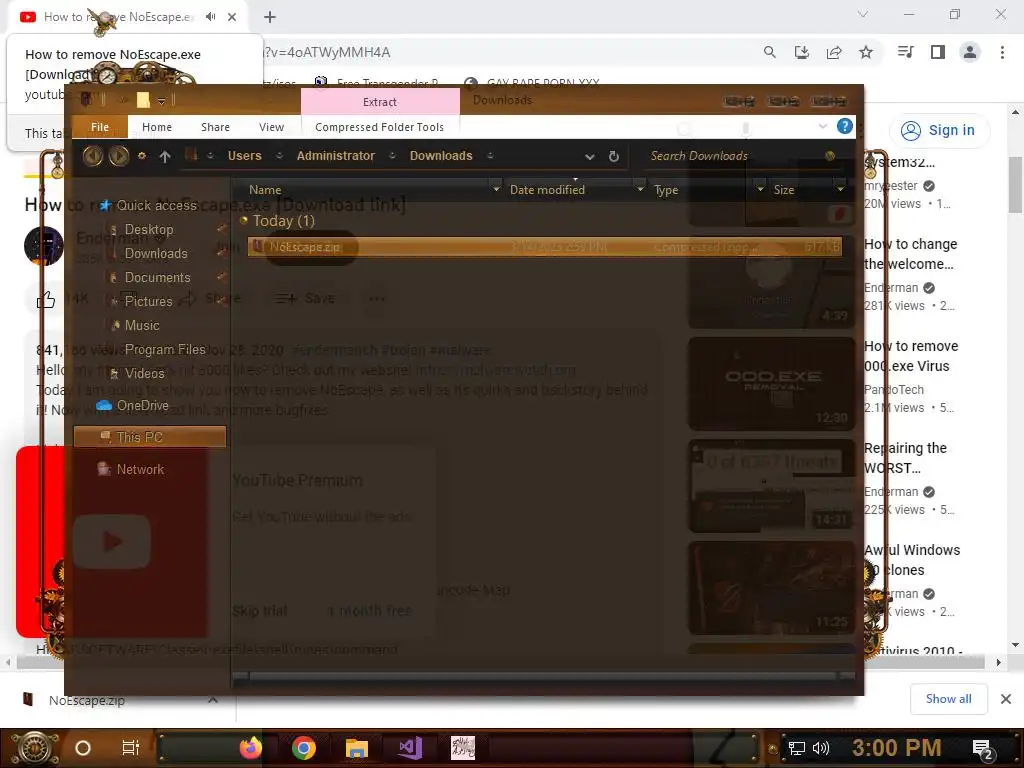Select the NoEscape.zip file row

[x=545, y=247]
